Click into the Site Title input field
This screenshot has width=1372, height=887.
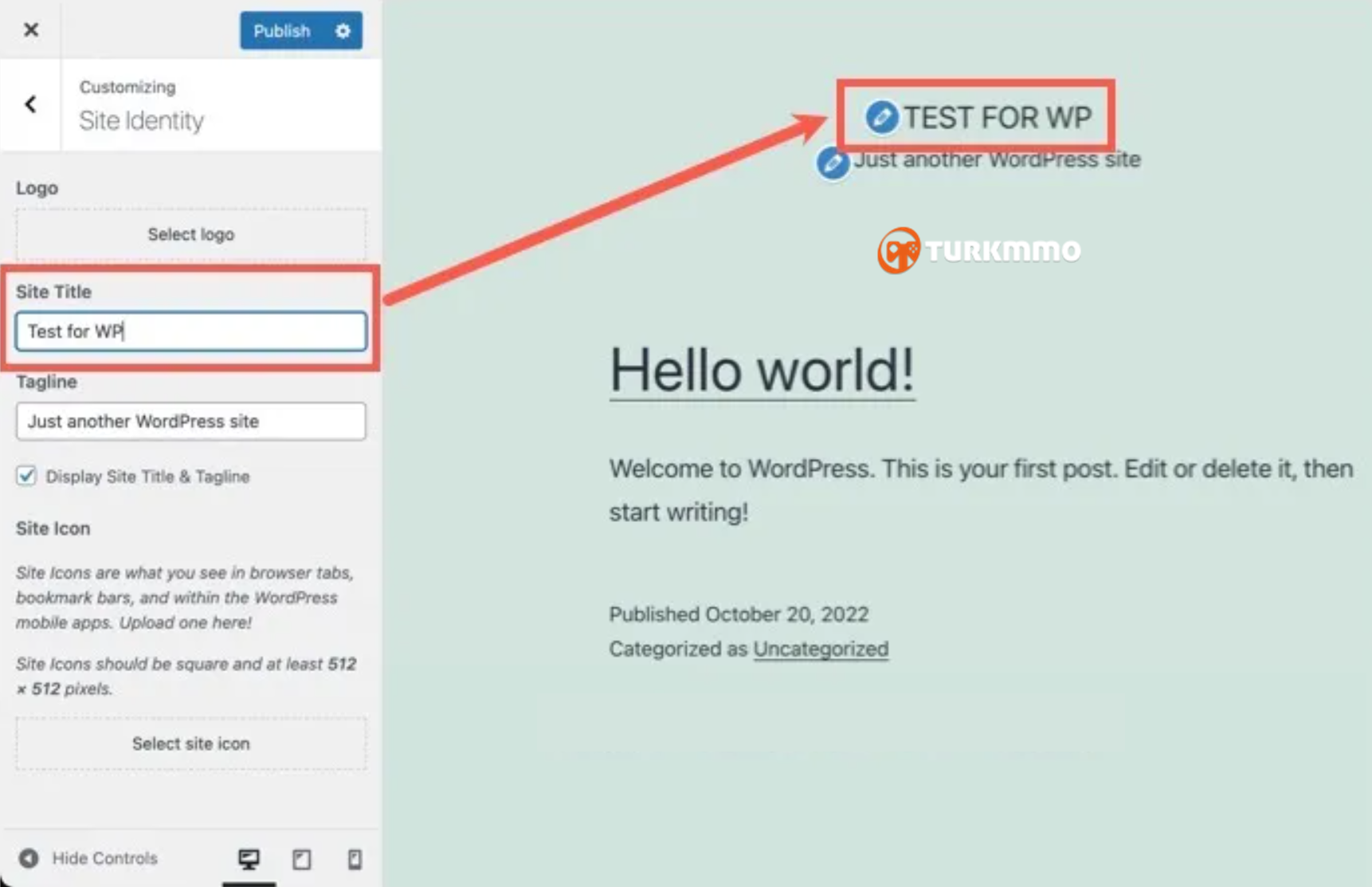(x=190, y=332)
